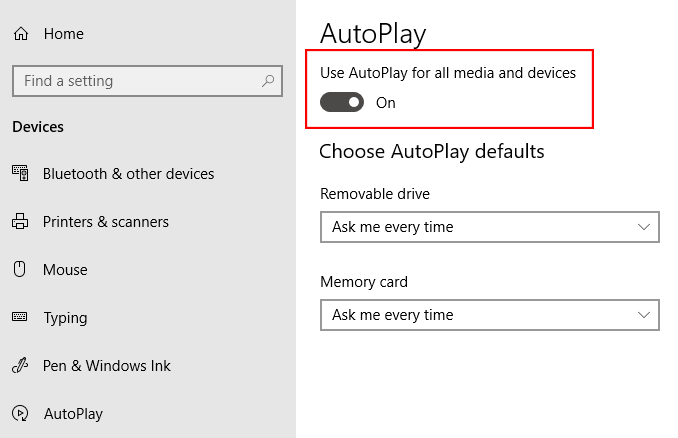Select AutoPlay in the sidebar
Screen dimensions: 678x438
point(73,414)
